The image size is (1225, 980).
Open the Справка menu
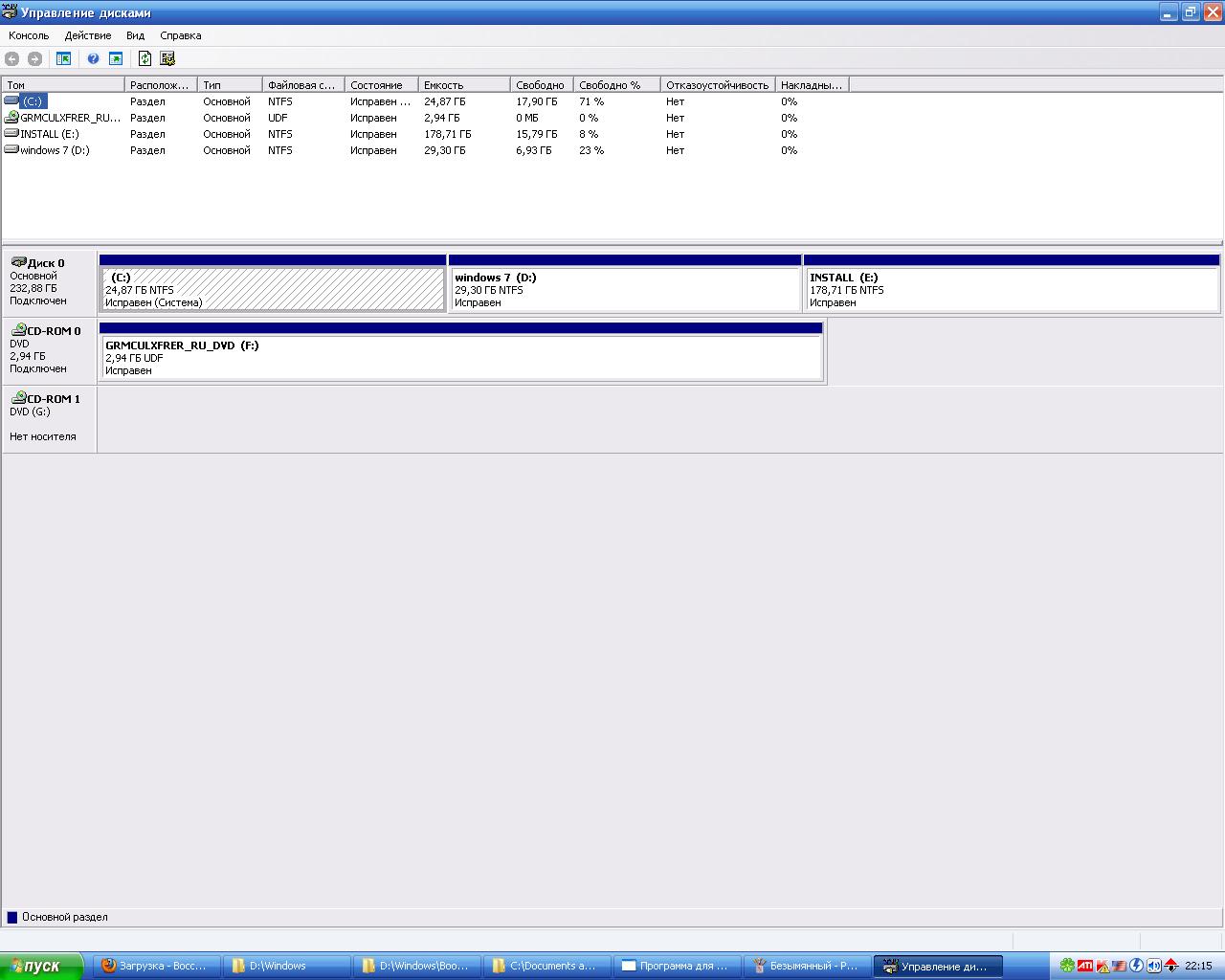click(181, 35)
